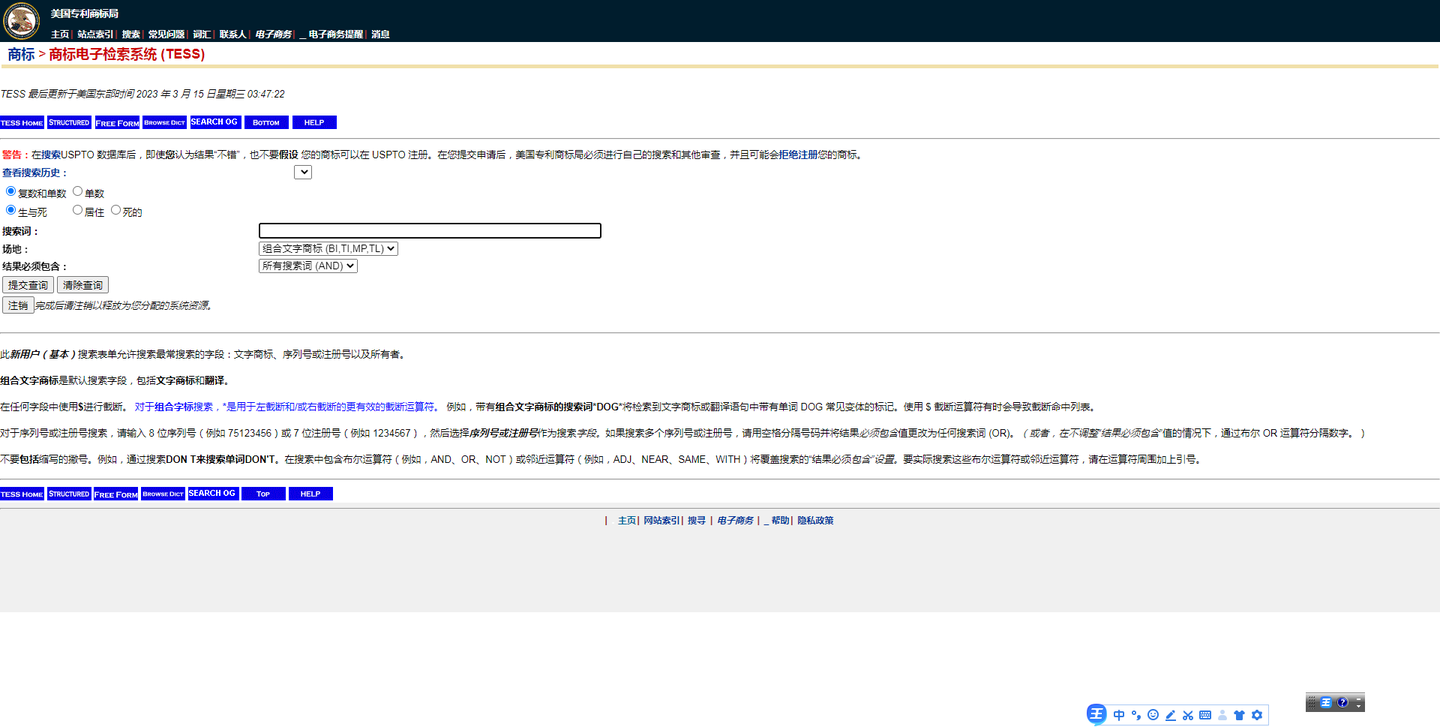The width and height of the screenshot is (1440, 727).
Task: Click the IME scissors screenshot icon
Action: click(x=1187, y=715)
